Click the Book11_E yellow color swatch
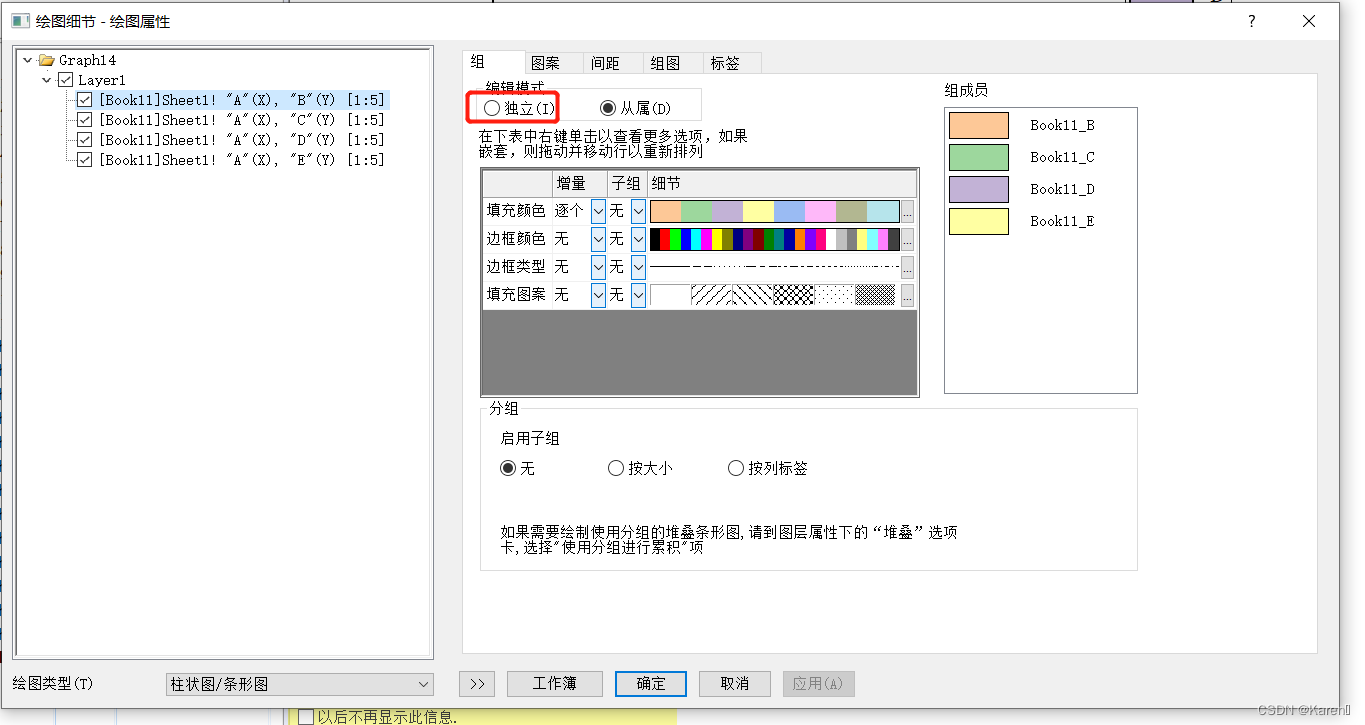 pos(979,221)
